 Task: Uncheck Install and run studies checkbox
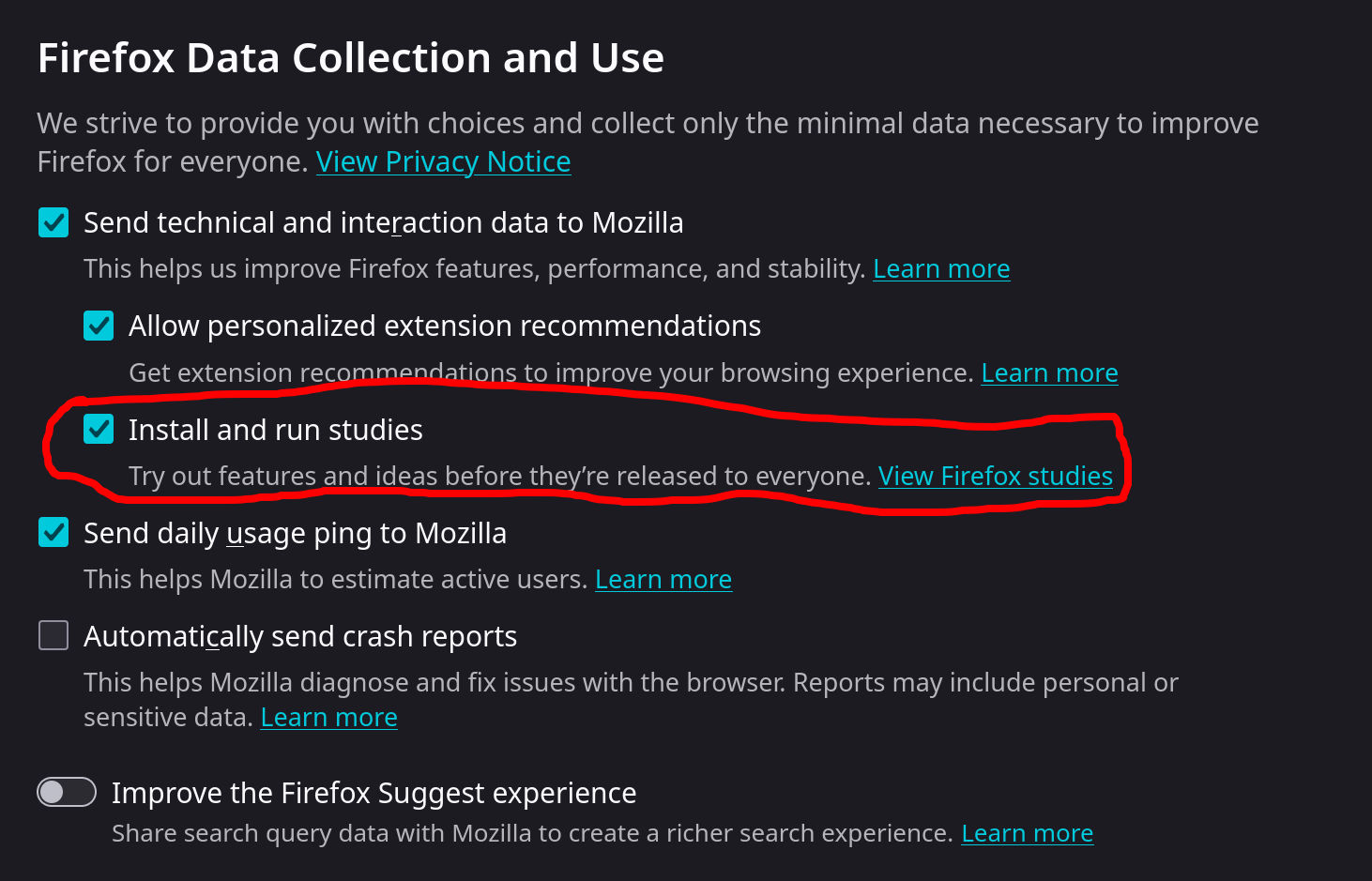point(99,429)
